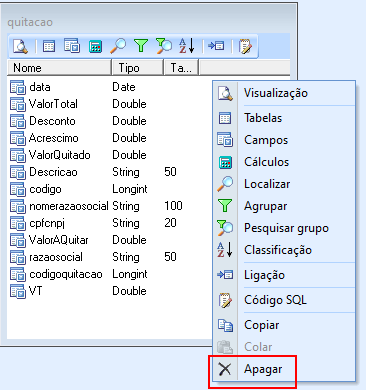This screenshot has width=366, height=390.
Task: Select the razaosocial field row
Action: (x=109, y=257)
